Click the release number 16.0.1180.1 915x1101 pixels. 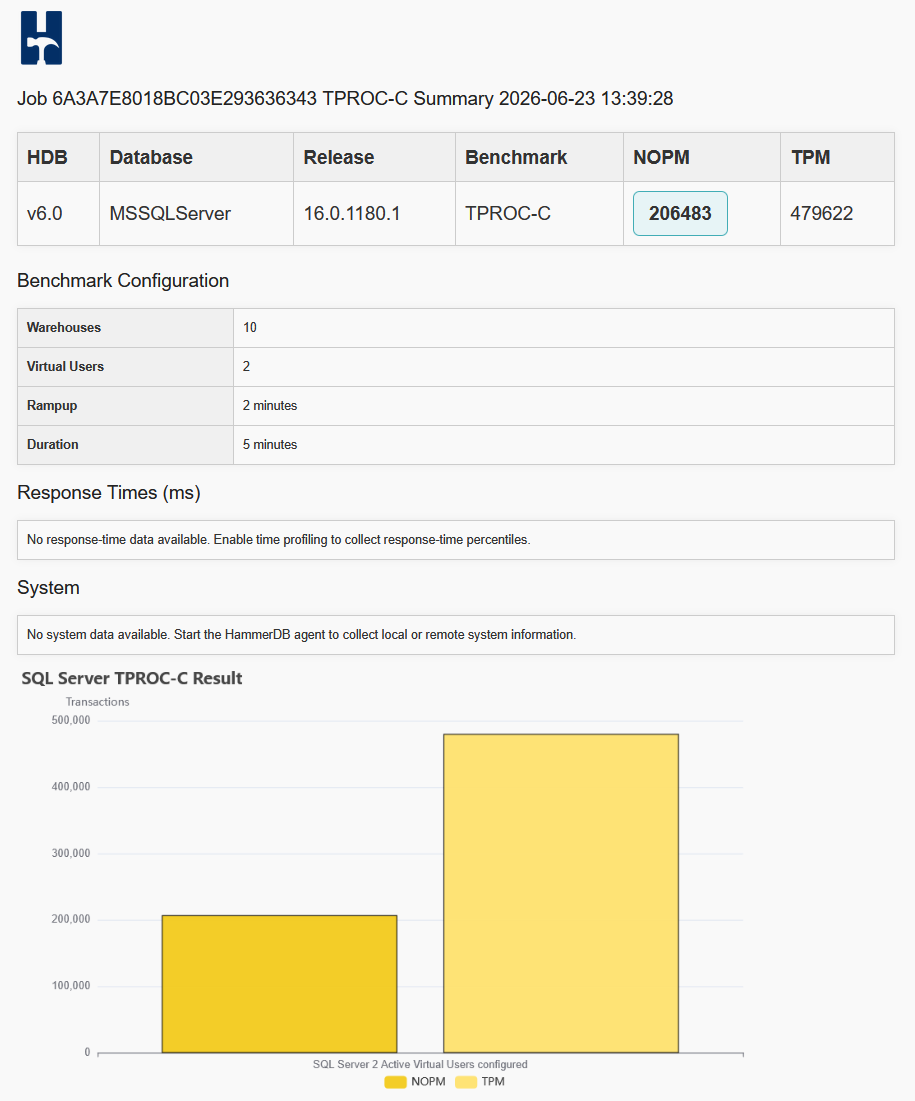352,213
